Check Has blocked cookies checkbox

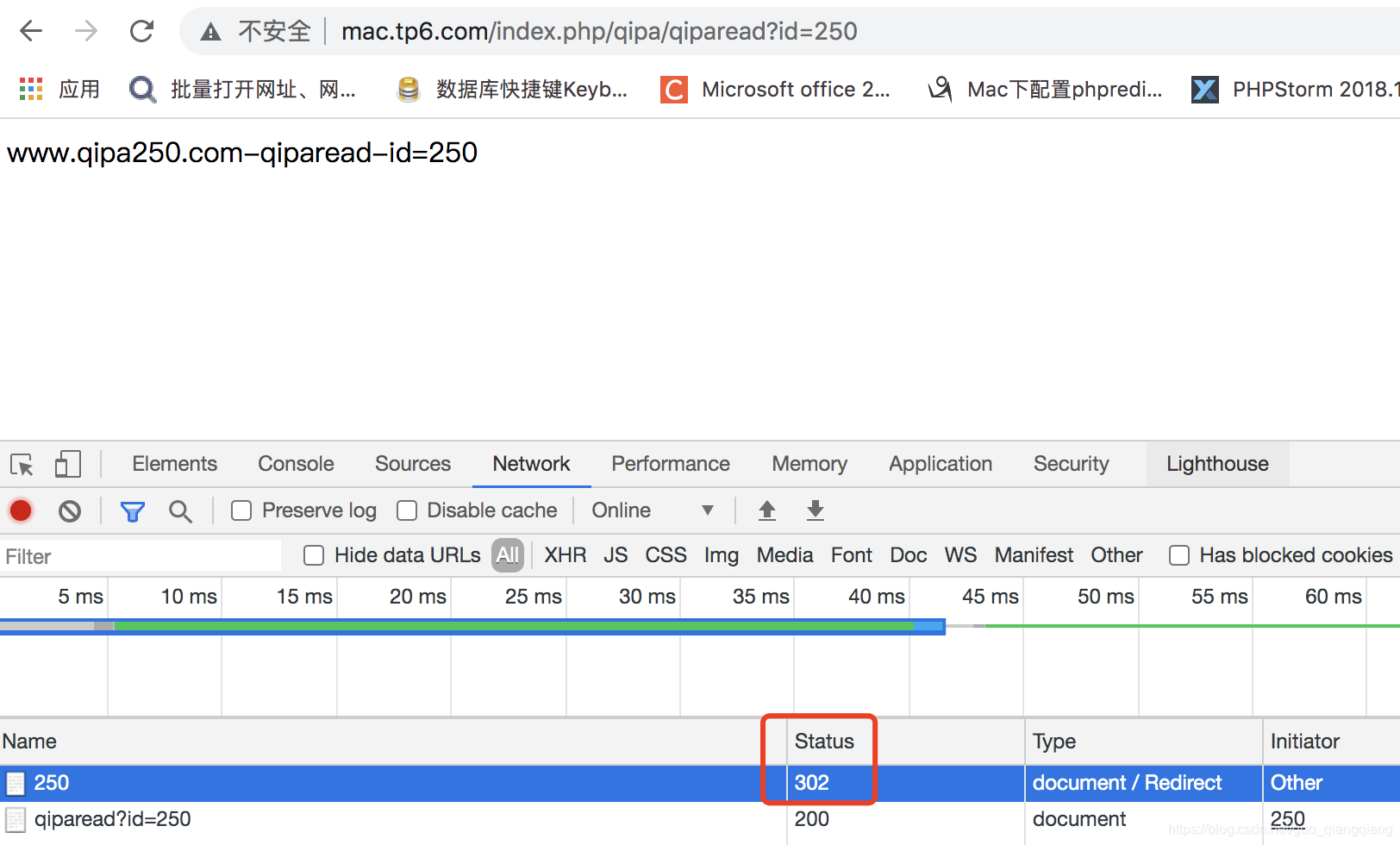[1179, 555]
